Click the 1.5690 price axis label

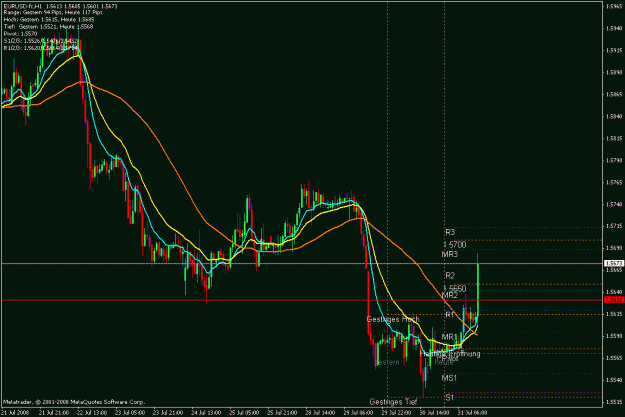tap(614, 248)
